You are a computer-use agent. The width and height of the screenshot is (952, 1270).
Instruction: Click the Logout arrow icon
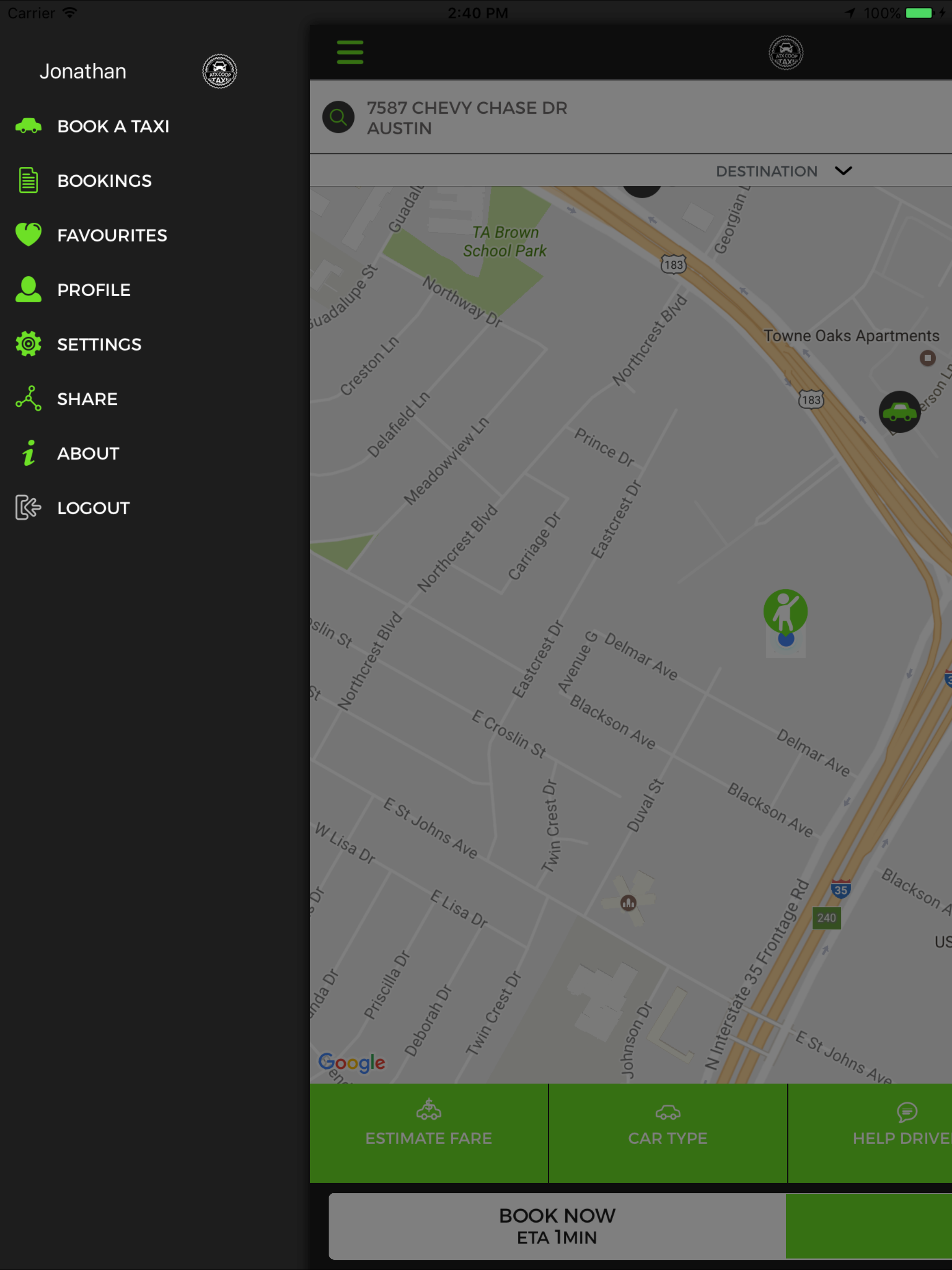28,508
